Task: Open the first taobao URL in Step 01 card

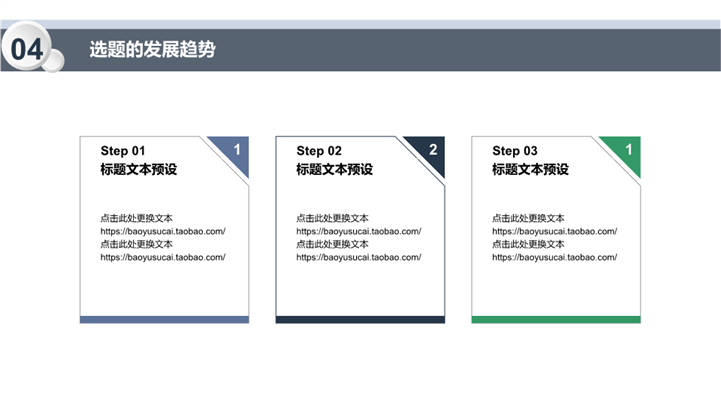Action: (x=163, y=231)
